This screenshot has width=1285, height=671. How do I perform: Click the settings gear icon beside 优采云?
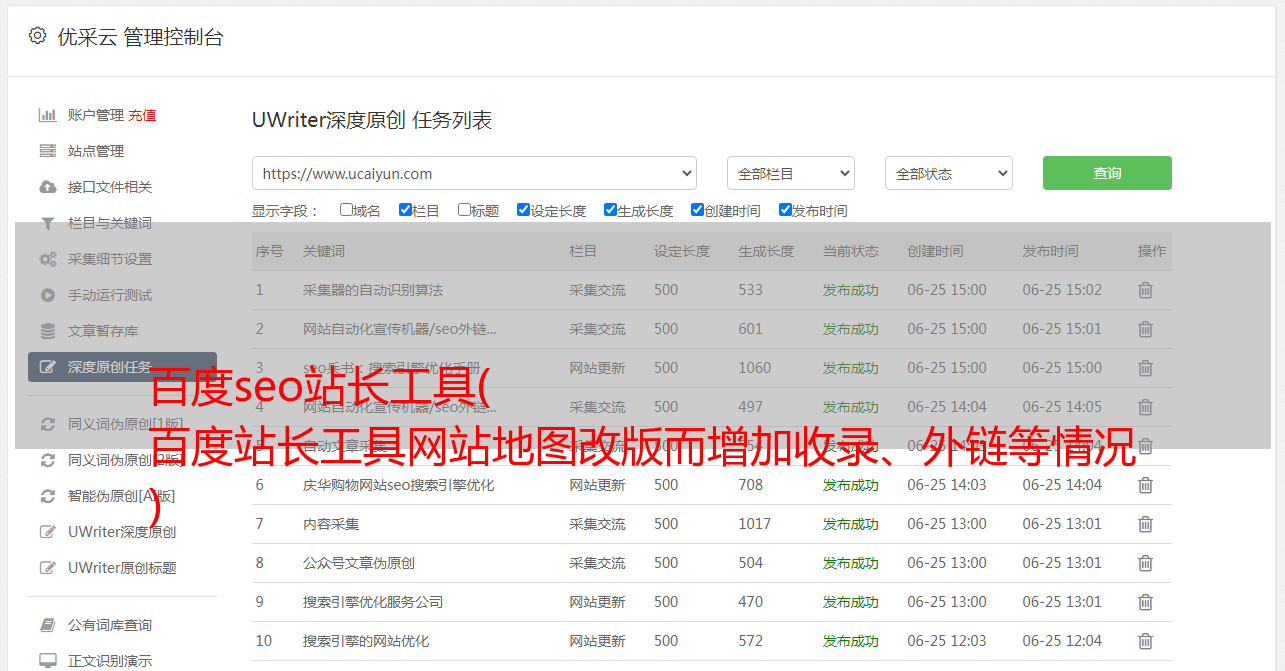37,36
